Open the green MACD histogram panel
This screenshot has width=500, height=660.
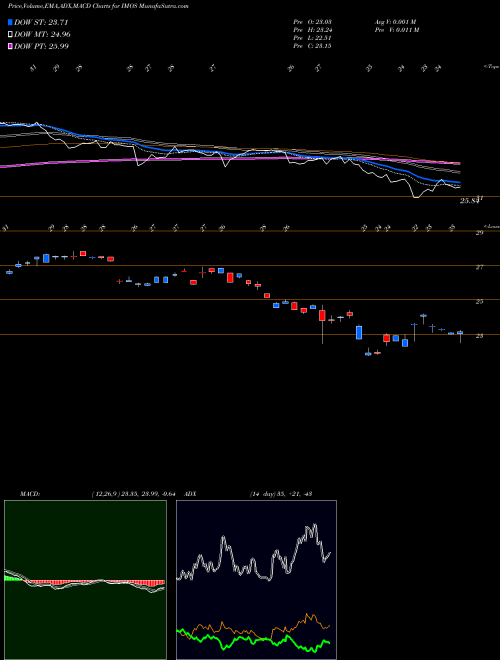[x=85, y=580]
